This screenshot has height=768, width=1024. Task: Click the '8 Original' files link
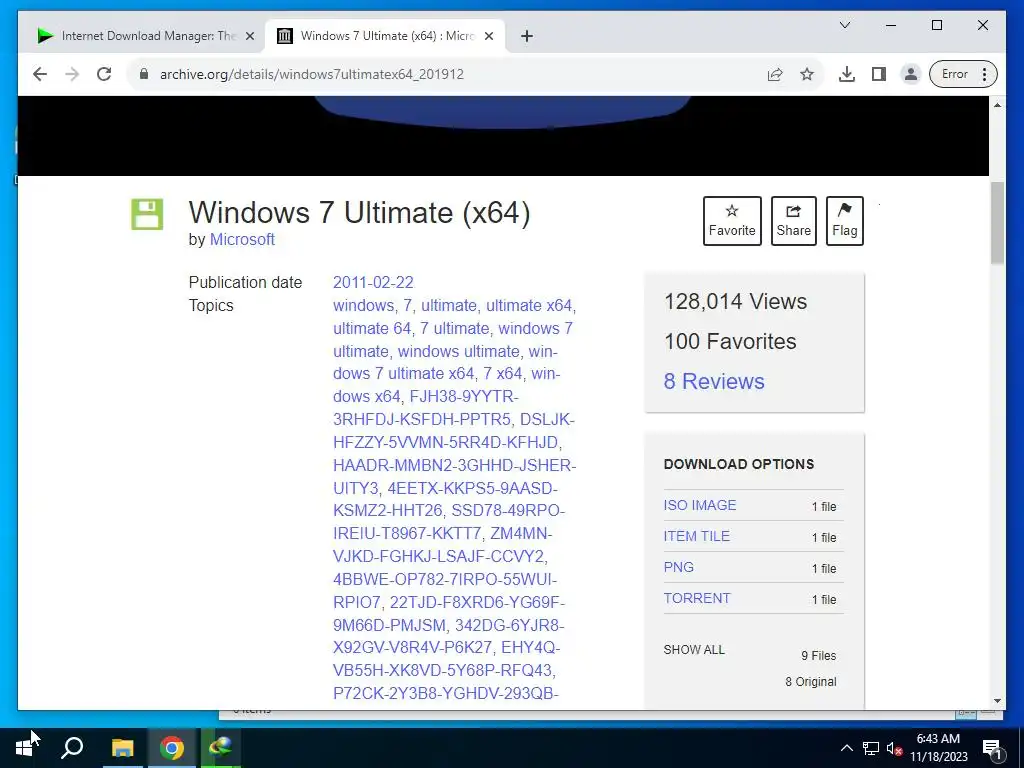pos(810,682)
